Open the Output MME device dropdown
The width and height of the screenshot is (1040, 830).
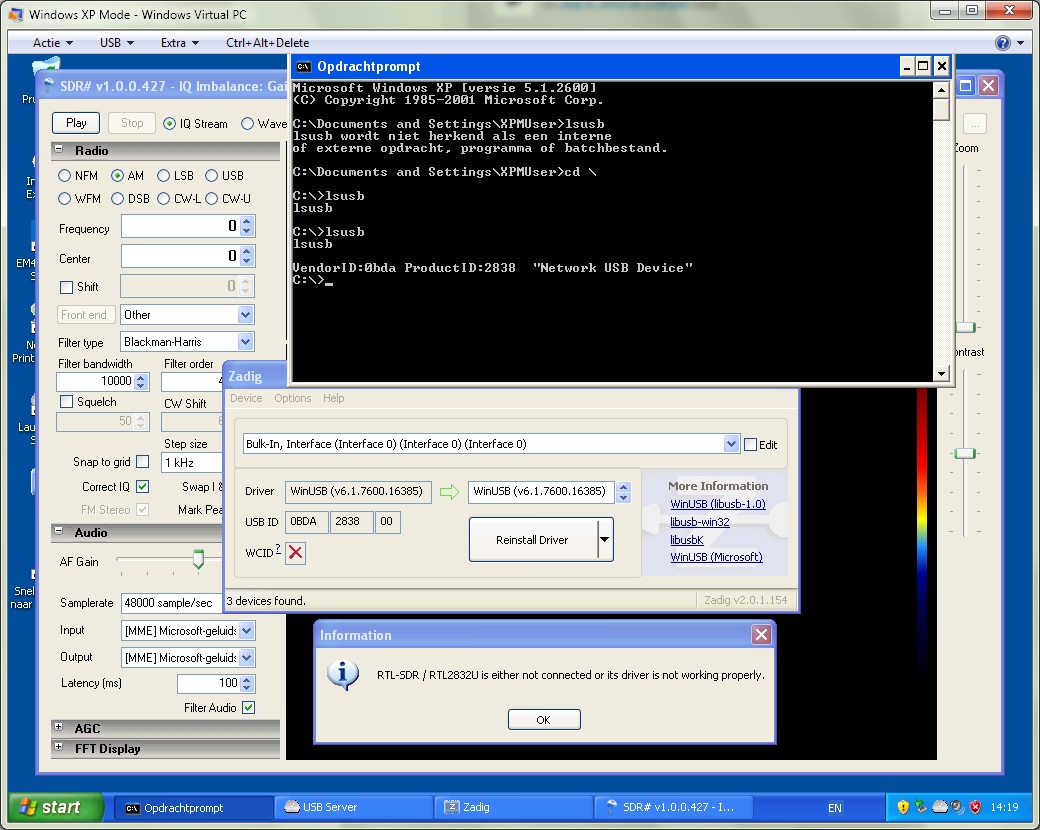pyautogui.click(x=246, y=657)
